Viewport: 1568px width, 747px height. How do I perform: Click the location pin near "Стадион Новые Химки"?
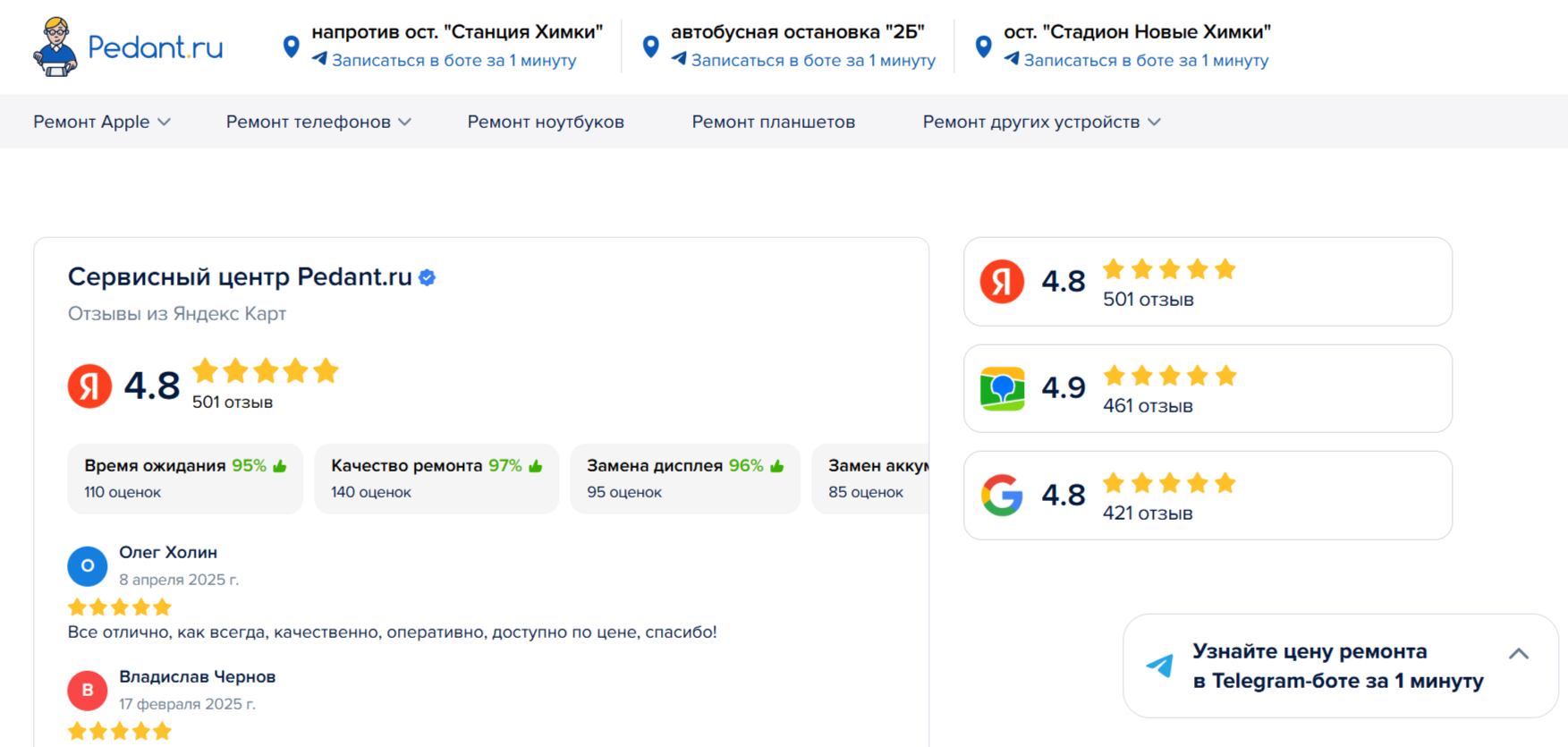[x=983, y=47]
